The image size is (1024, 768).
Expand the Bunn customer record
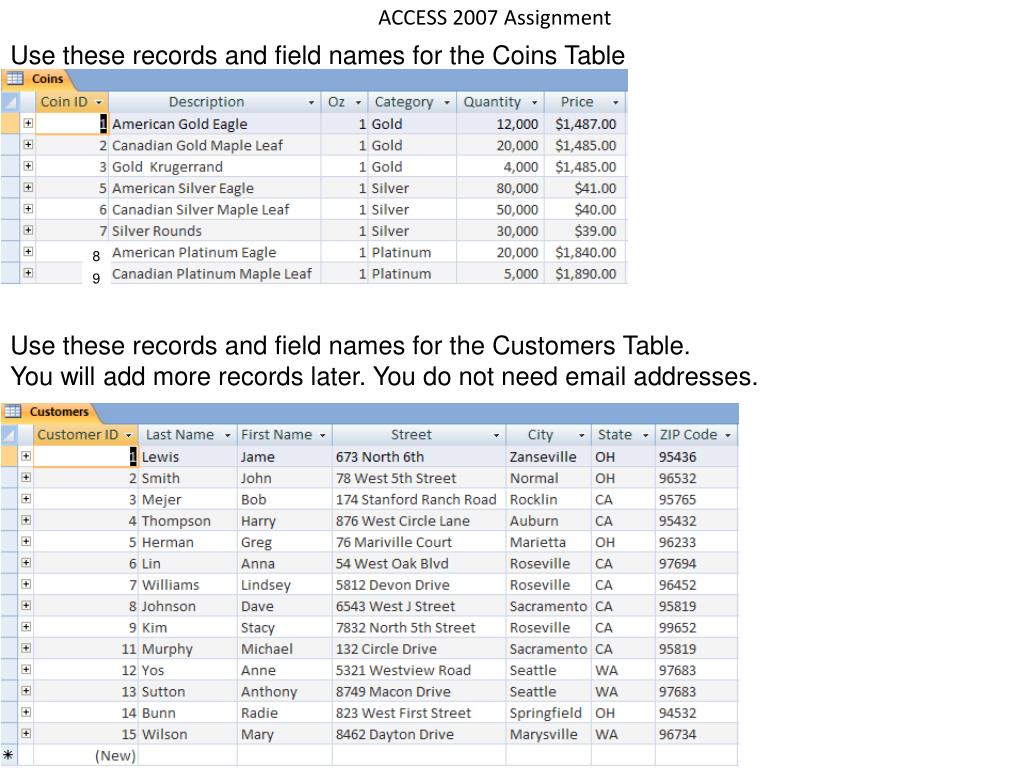point(25,712)
